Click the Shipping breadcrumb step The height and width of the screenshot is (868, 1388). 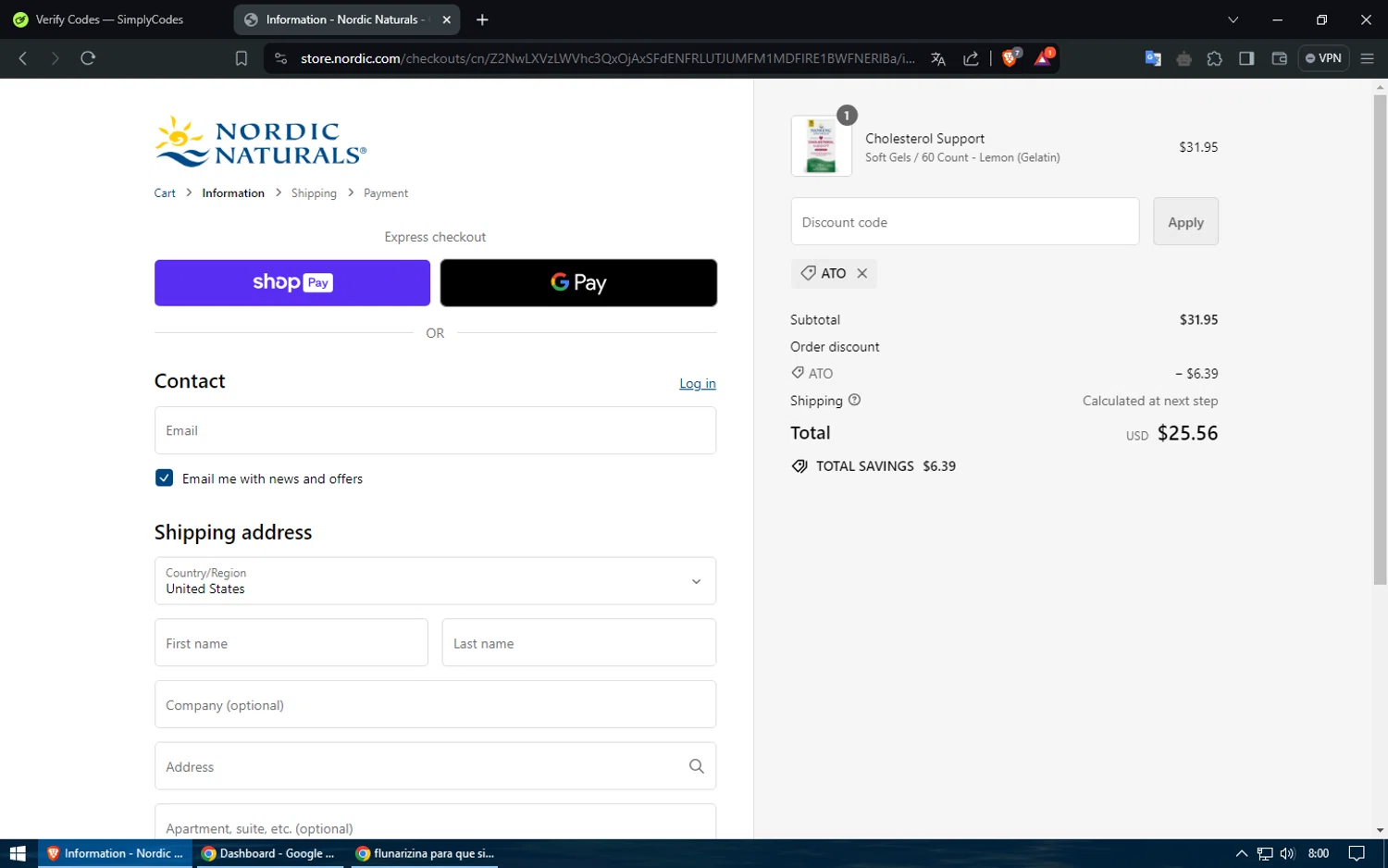(x=314, y=193)
